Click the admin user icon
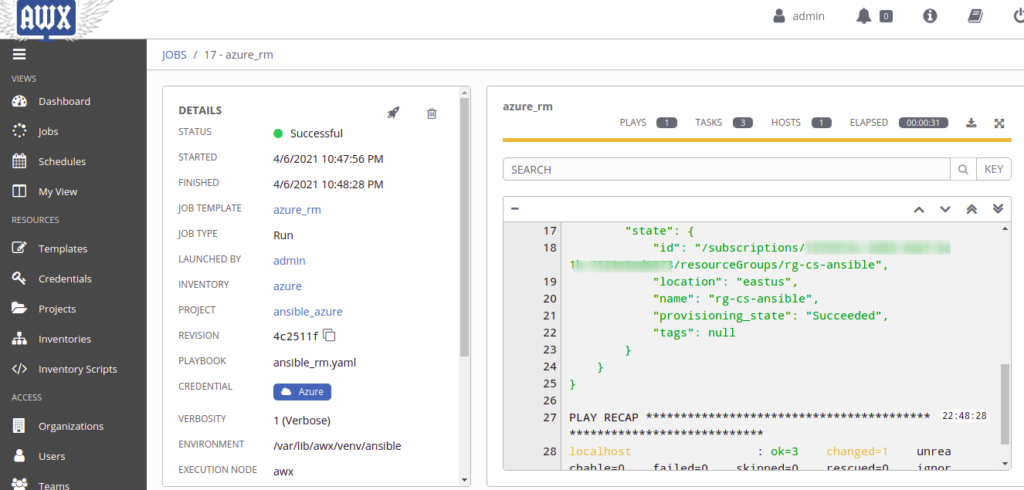 tap(778, 16)
